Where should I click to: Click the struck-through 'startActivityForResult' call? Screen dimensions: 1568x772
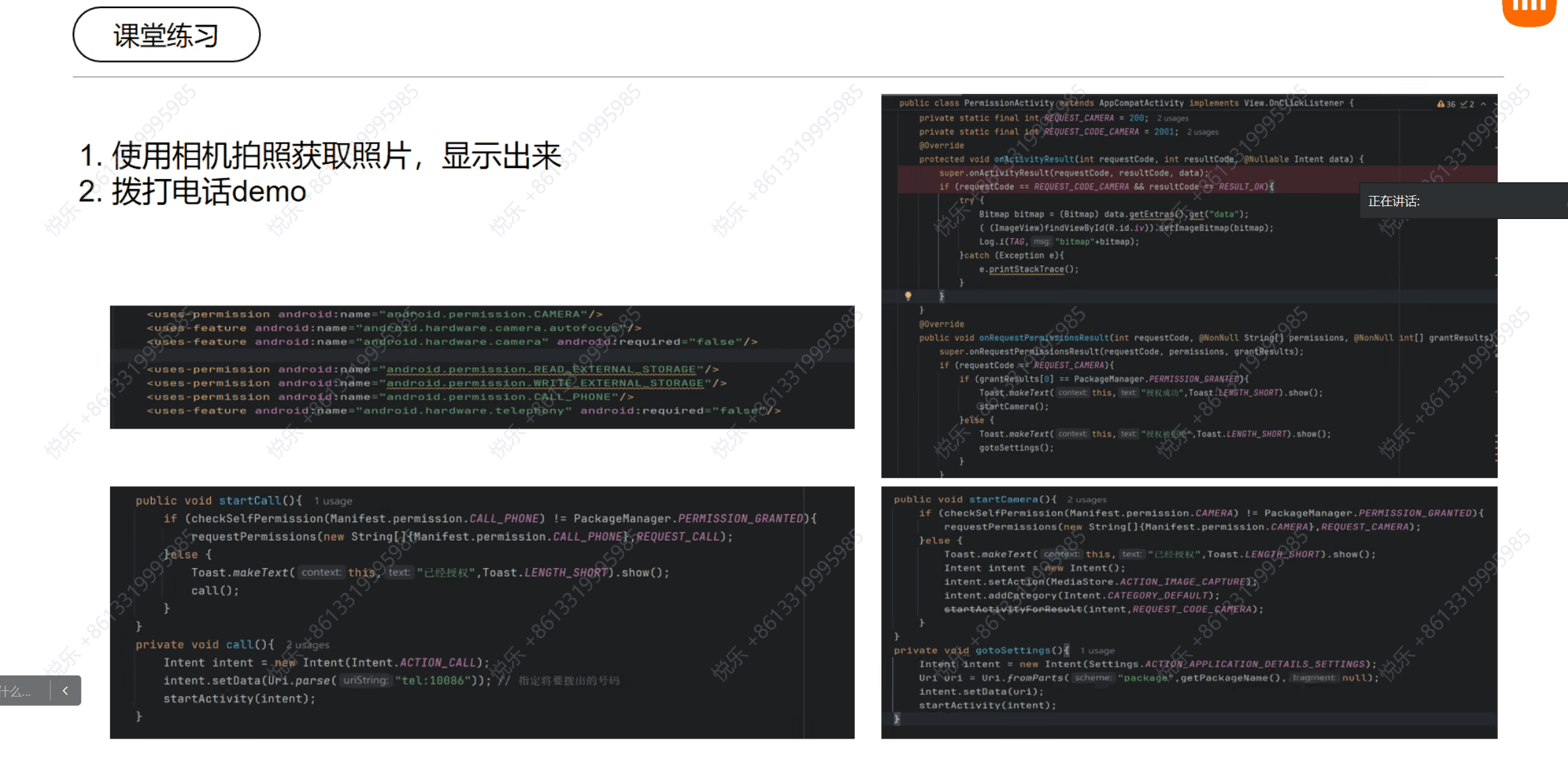[x=1104, y=609]
